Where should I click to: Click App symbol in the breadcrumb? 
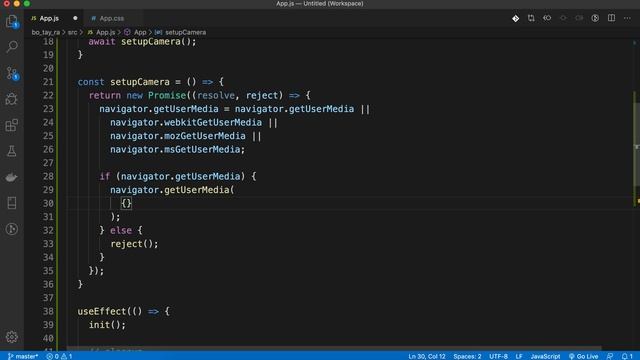click(140, 32)
